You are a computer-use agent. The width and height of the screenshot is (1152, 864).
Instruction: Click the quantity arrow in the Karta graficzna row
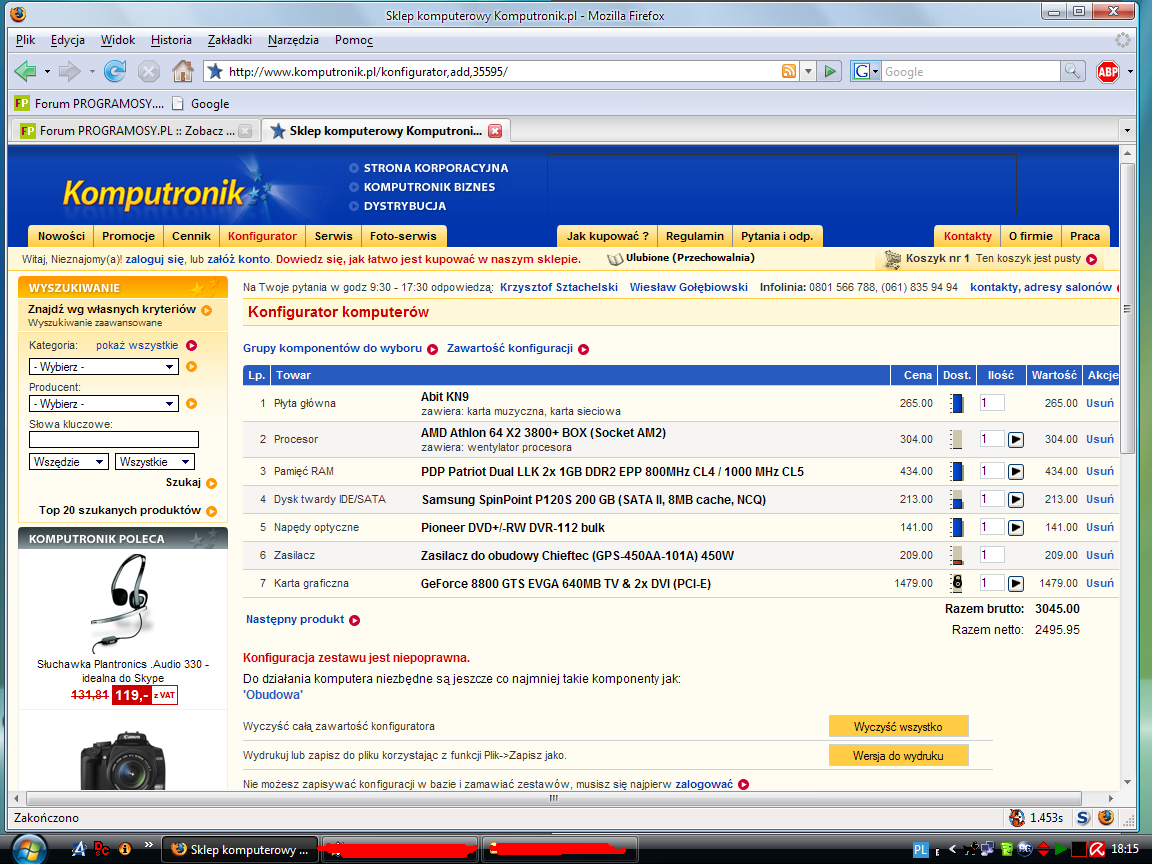click(1016, 583)
